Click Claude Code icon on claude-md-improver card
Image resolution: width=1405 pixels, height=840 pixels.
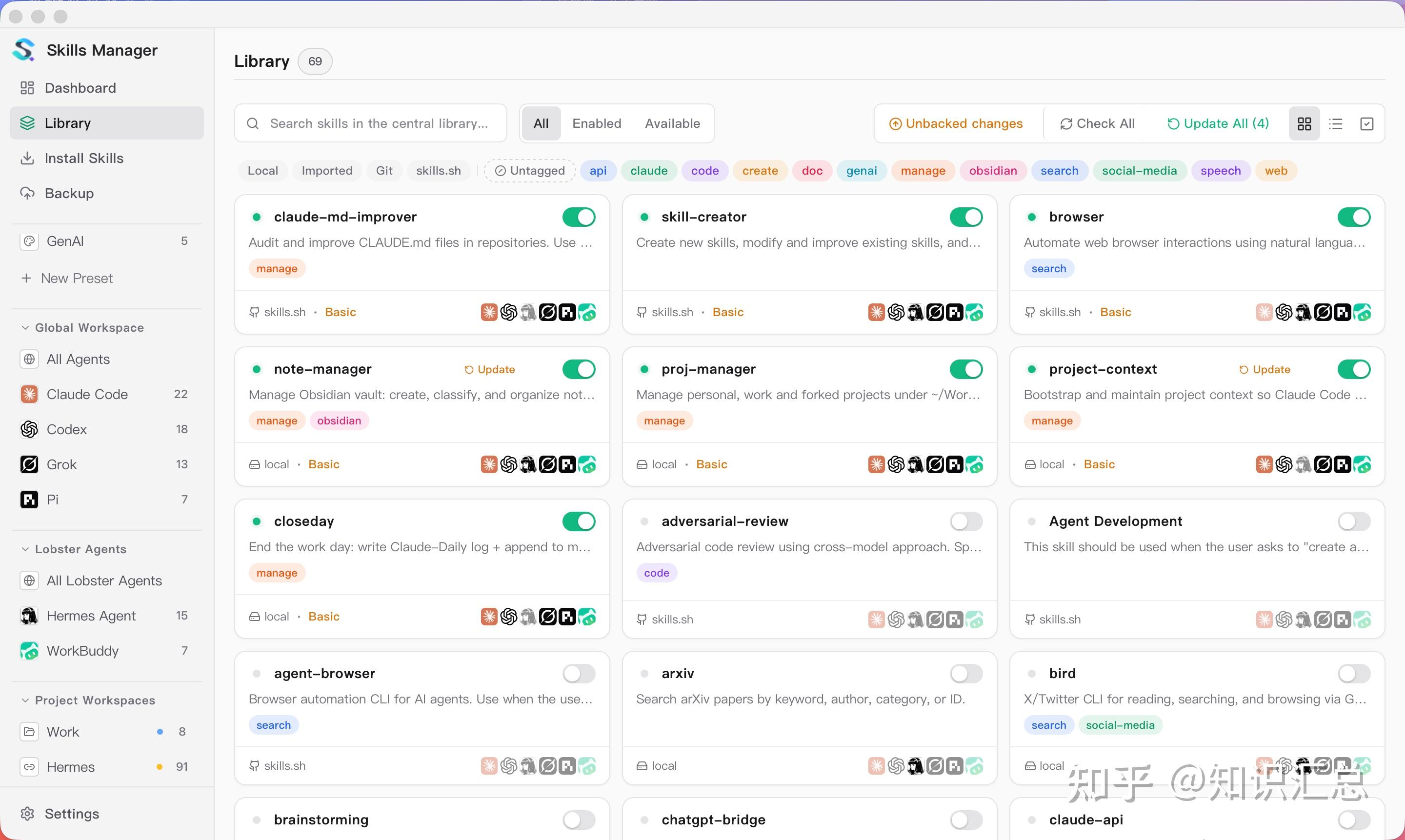pyautogui.click(x=489, y=312)
